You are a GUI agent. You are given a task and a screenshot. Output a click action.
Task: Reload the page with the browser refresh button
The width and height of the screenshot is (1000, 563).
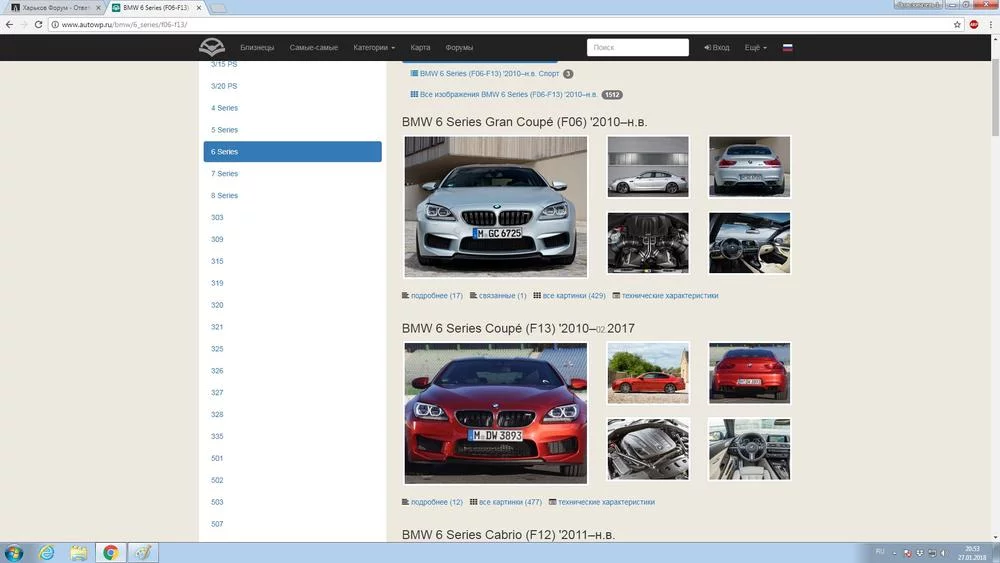39,24
